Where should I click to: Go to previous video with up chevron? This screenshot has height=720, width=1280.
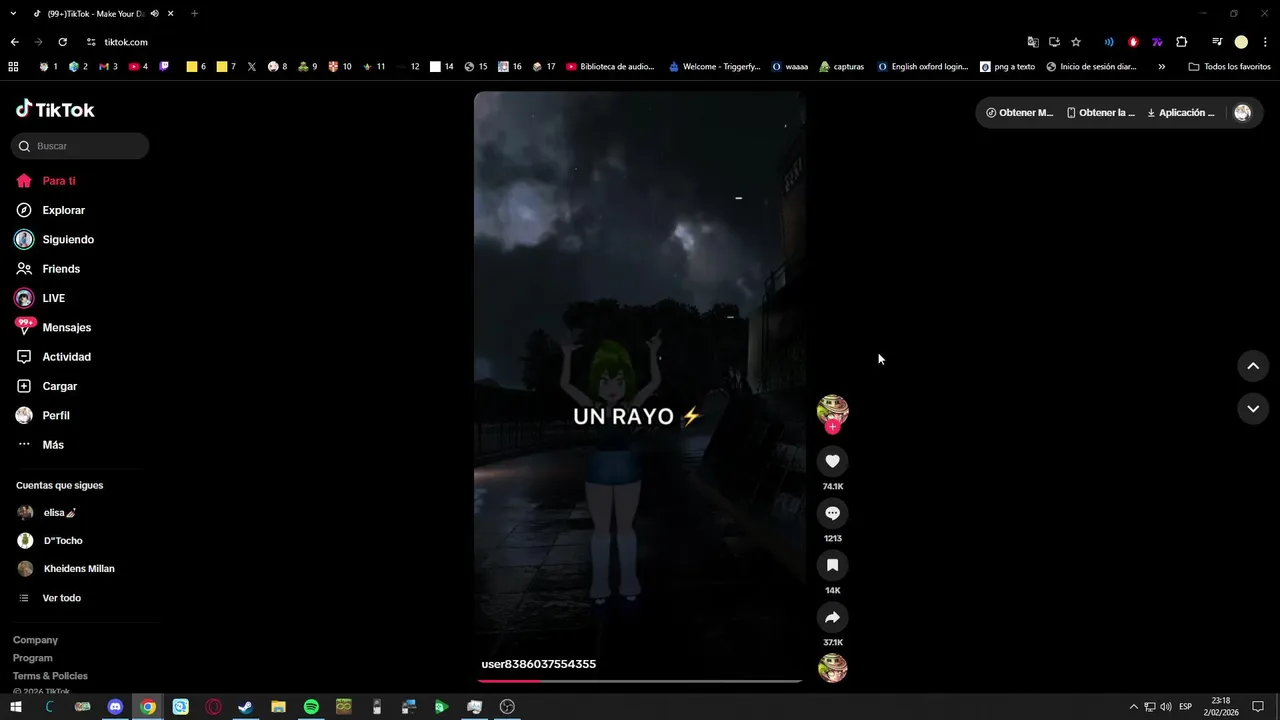click(1253, 366)
